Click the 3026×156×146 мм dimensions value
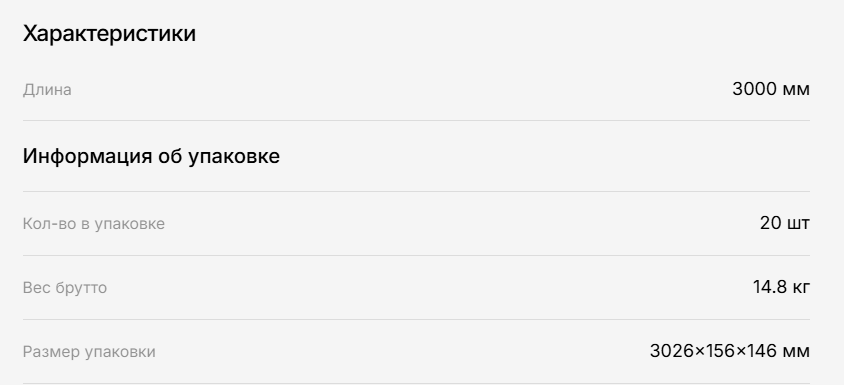This screenshot has height=385, width=844. tap(730, 351)
